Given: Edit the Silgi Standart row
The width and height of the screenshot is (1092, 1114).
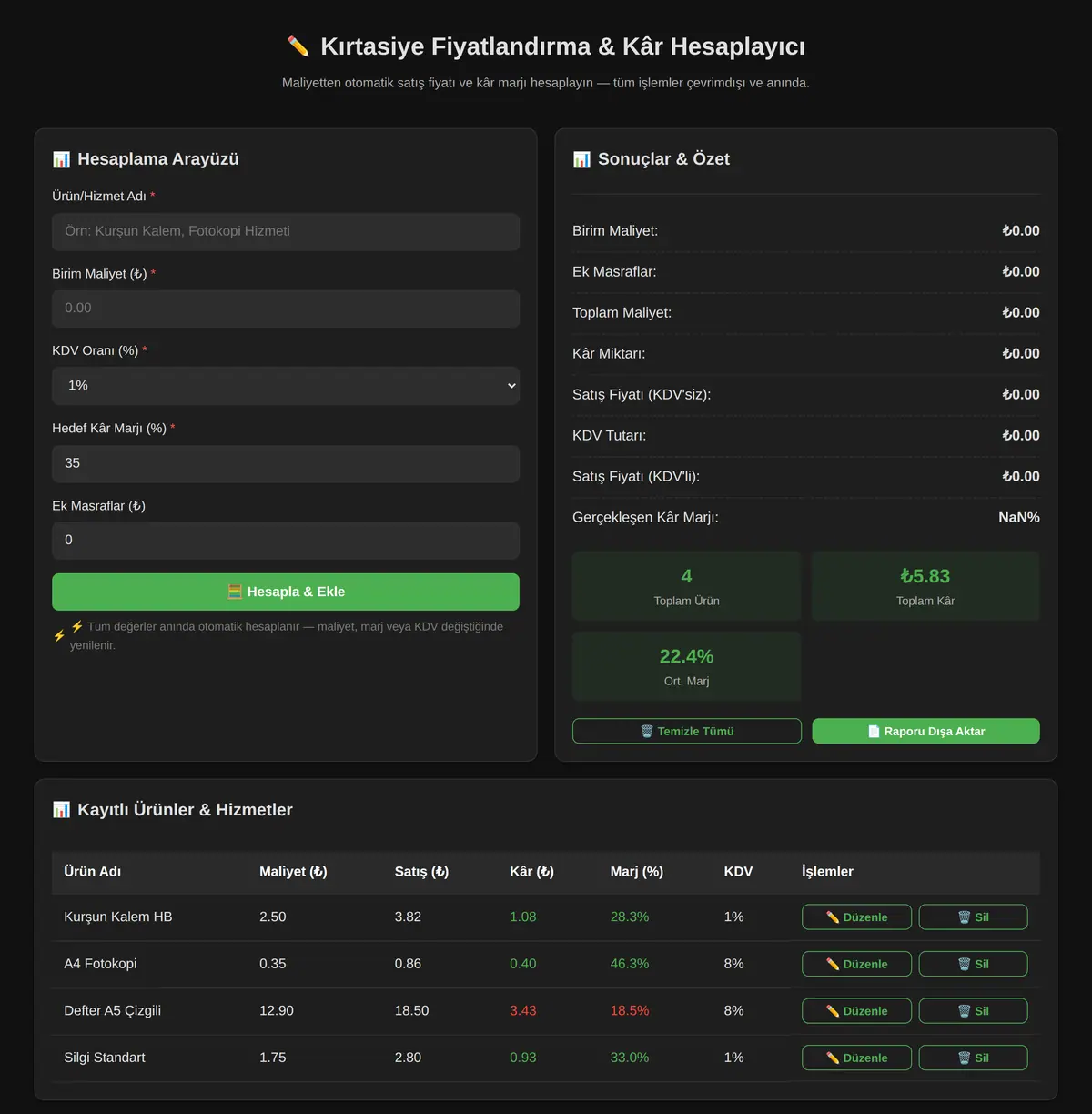Looking at the screenshot, I should tap(856, 1058).
